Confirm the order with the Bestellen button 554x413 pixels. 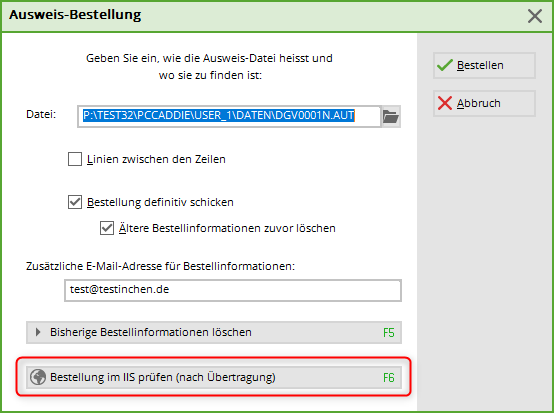pos(484,65)
